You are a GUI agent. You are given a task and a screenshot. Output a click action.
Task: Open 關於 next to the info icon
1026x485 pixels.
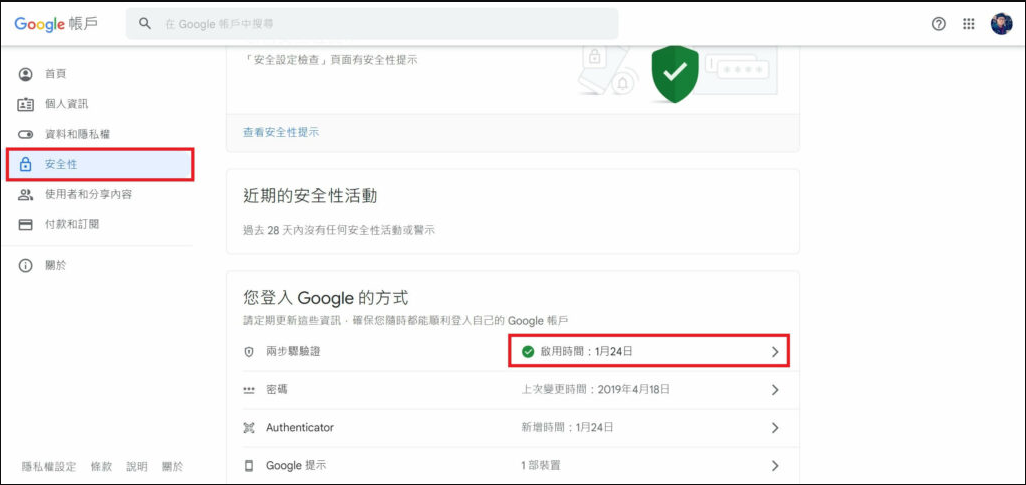pyautogui.click(x=56, y=266)
